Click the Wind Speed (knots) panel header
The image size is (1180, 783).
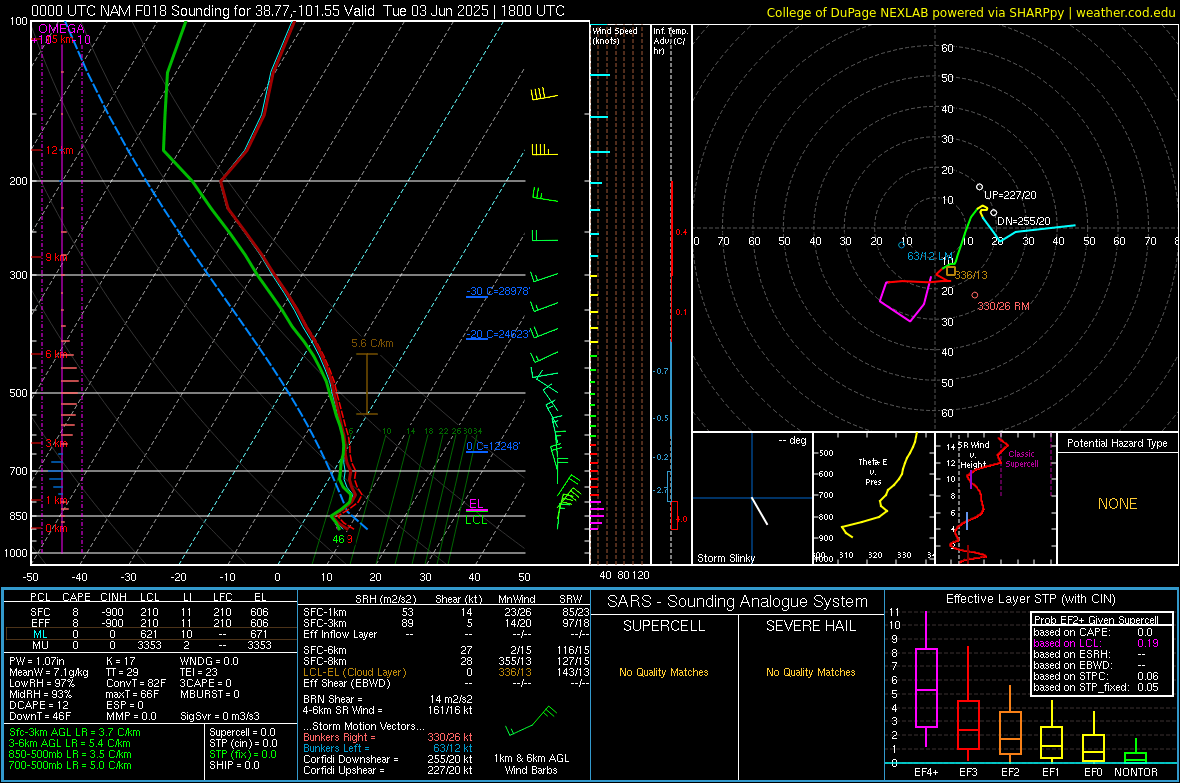[x=615, y=35]
